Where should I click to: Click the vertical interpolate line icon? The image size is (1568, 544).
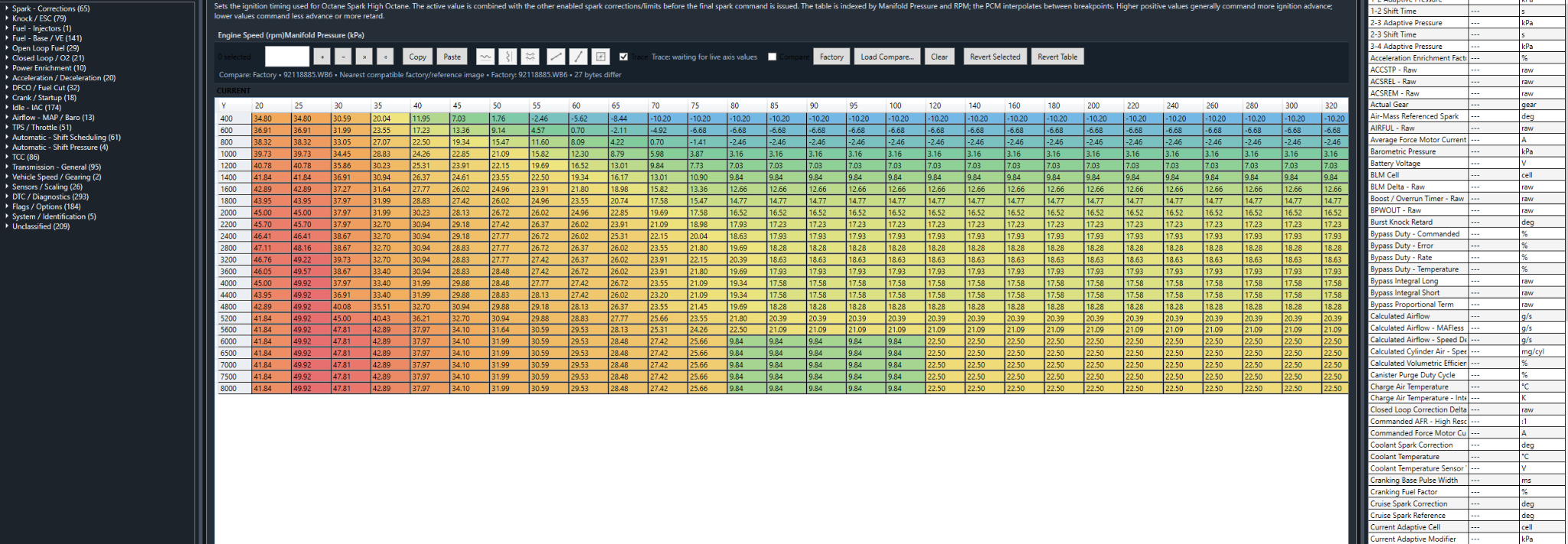click(x=579, y=57)
